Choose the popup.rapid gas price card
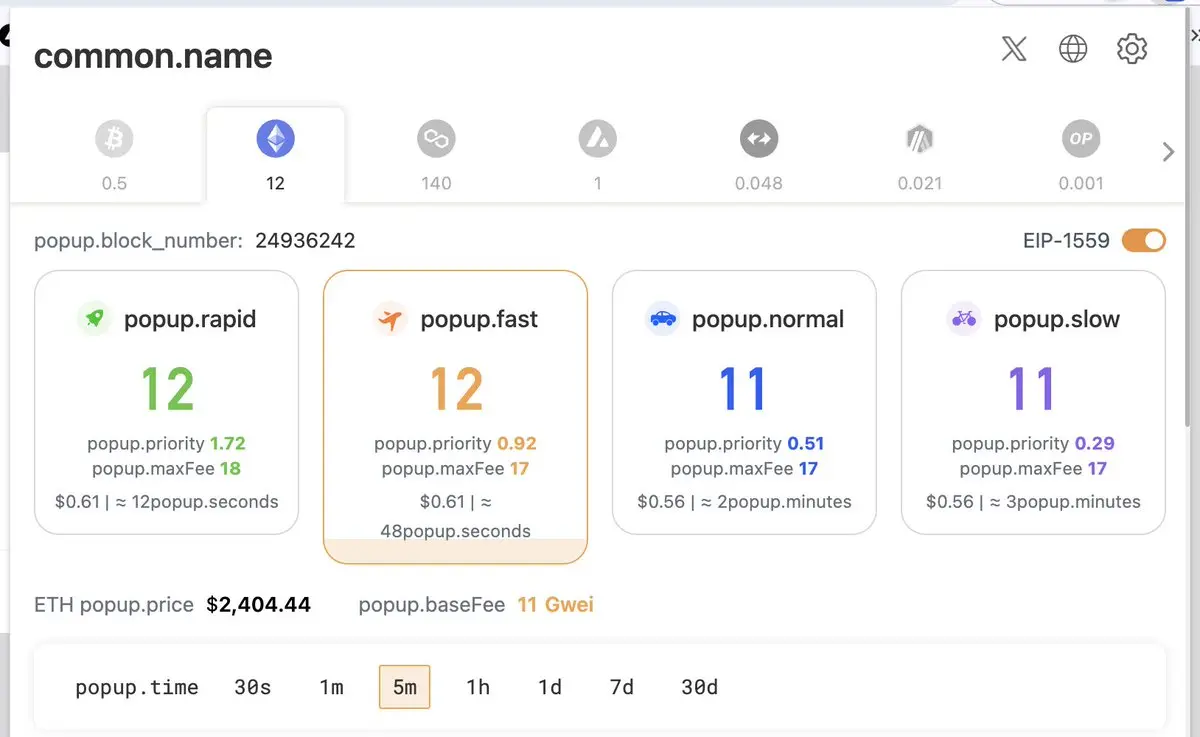This screenshot has height=737, width=1200. click(166, 402)
